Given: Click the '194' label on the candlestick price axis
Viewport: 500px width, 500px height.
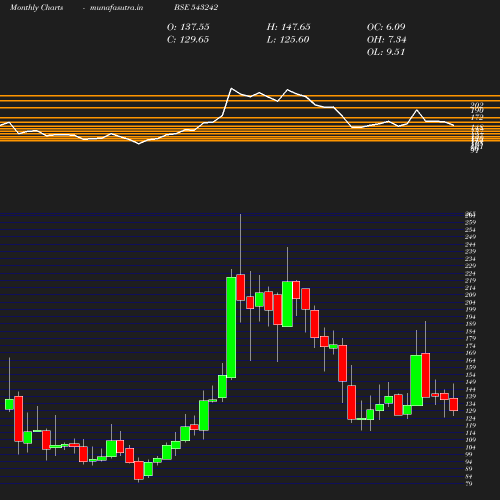Looking at the screenshot, I should click(x=471, y=317).
